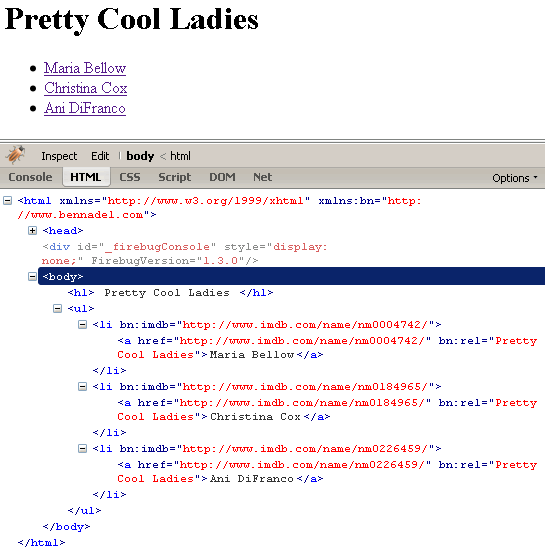
Task: Collapse the li node for nm0226459
Action: (82, 449)
